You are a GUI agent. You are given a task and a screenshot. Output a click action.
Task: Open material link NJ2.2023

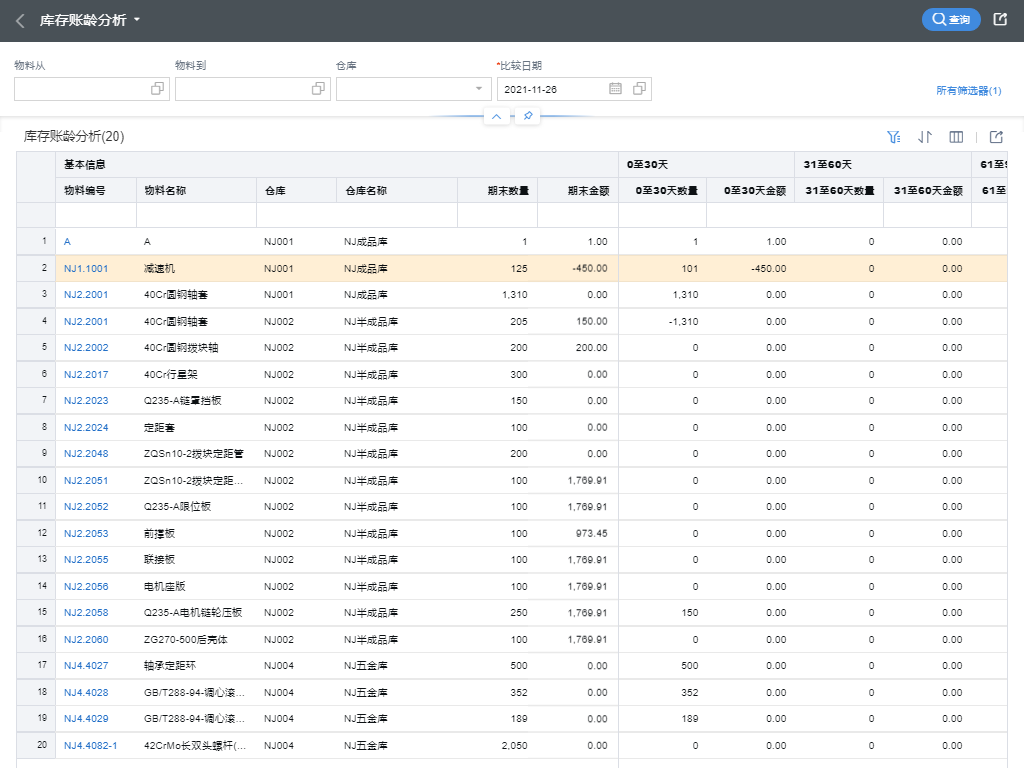click(x=86, y=400)
